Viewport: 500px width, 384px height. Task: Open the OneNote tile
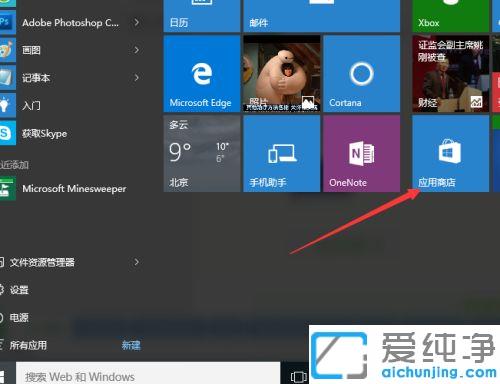361,154
